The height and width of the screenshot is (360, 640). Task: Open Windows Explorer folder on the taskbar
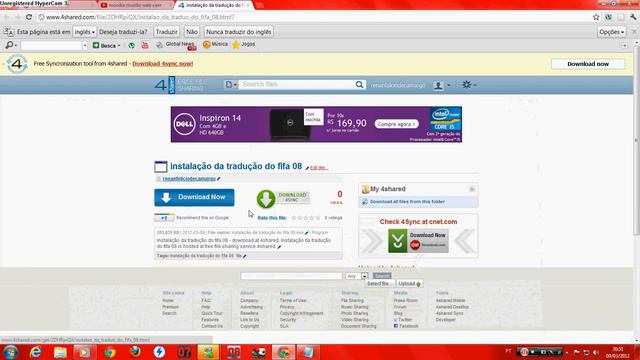pyautogui.click(x=60, y=352)
